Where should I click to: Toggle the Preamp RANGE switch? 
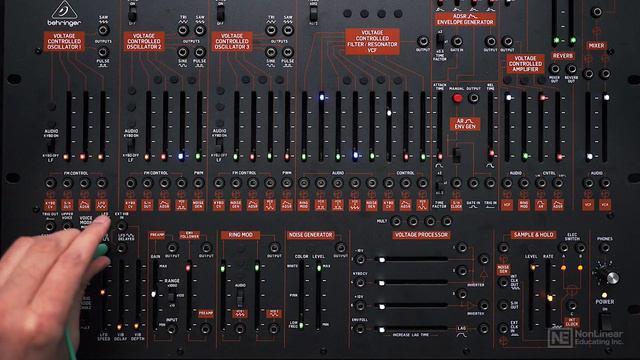[x=171, y=297]
